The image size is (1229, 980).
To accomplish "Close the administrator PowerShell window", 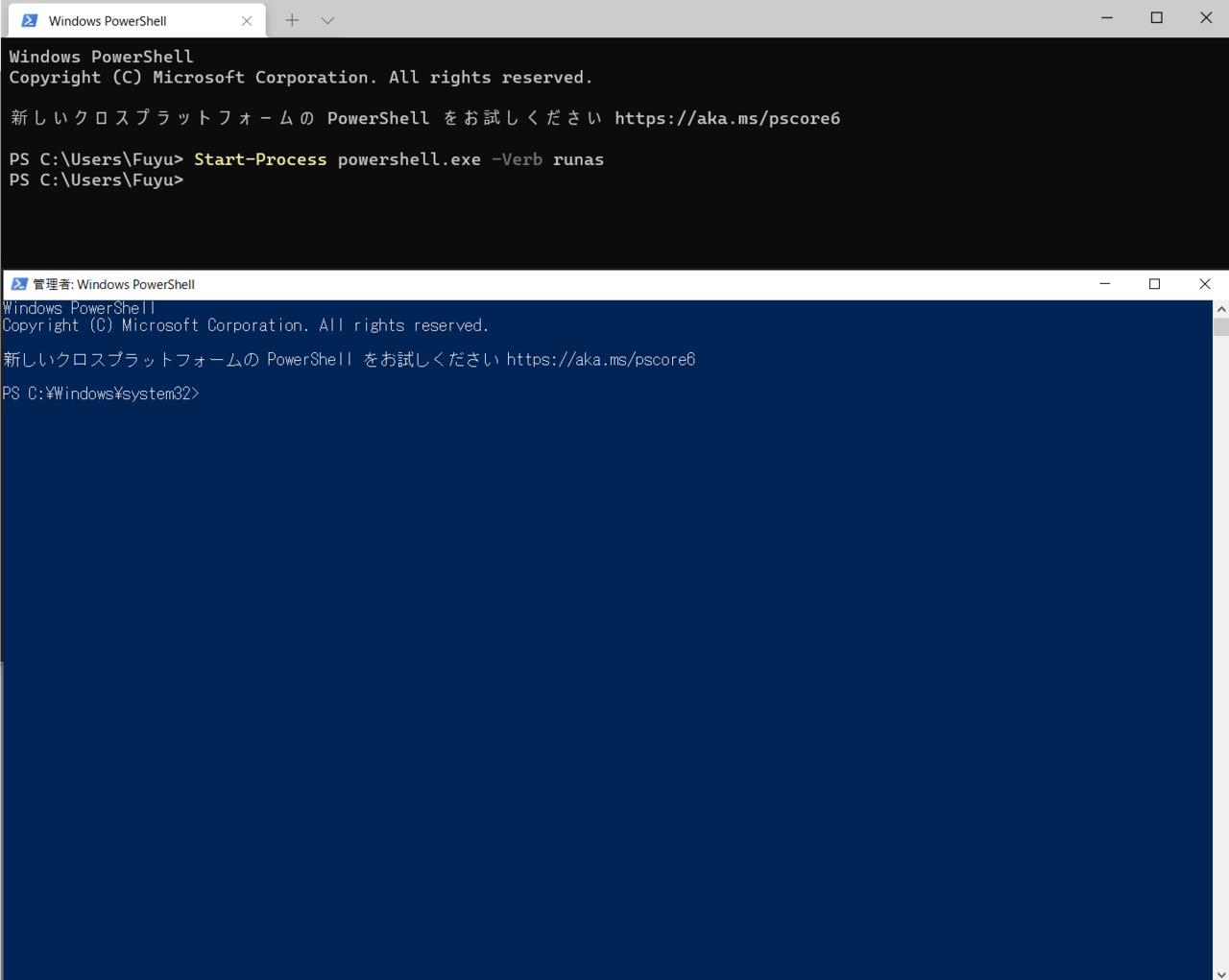I will 1205,284.
